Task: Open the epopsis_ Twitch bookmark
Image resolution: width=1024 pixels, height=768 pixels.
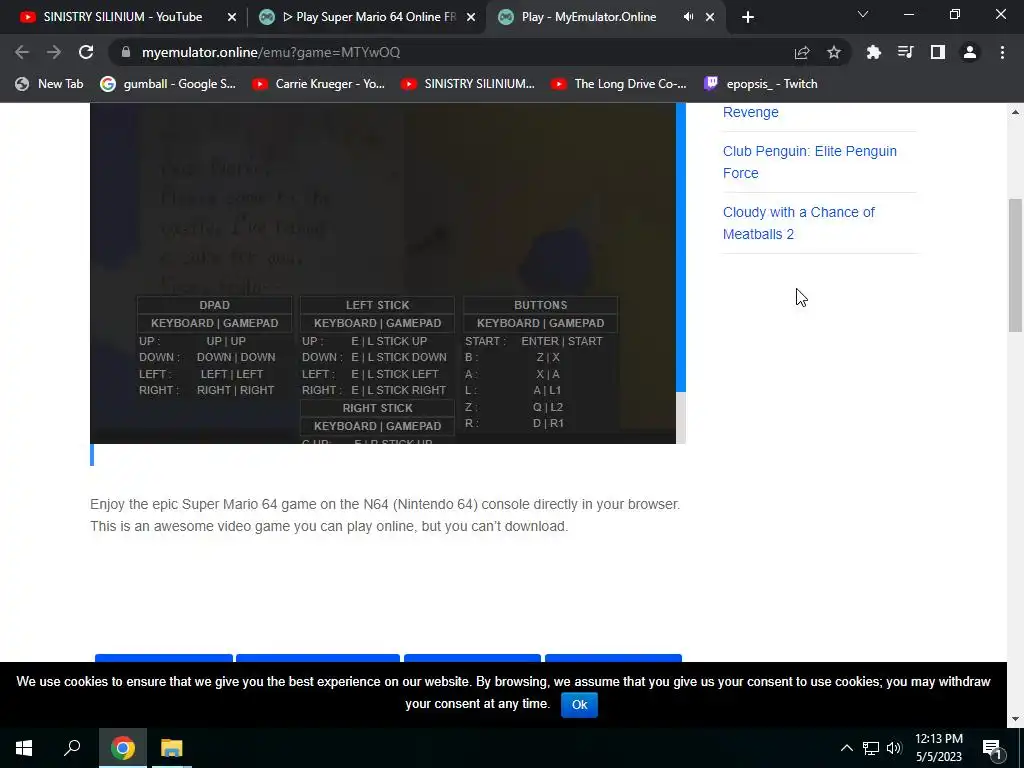Action: pos(761,84)
